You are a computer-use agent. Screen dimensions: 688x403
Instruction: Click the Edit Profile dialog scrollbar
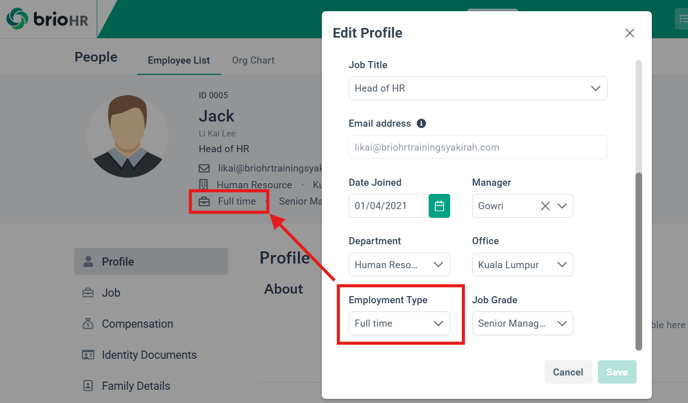coord(639,261)
